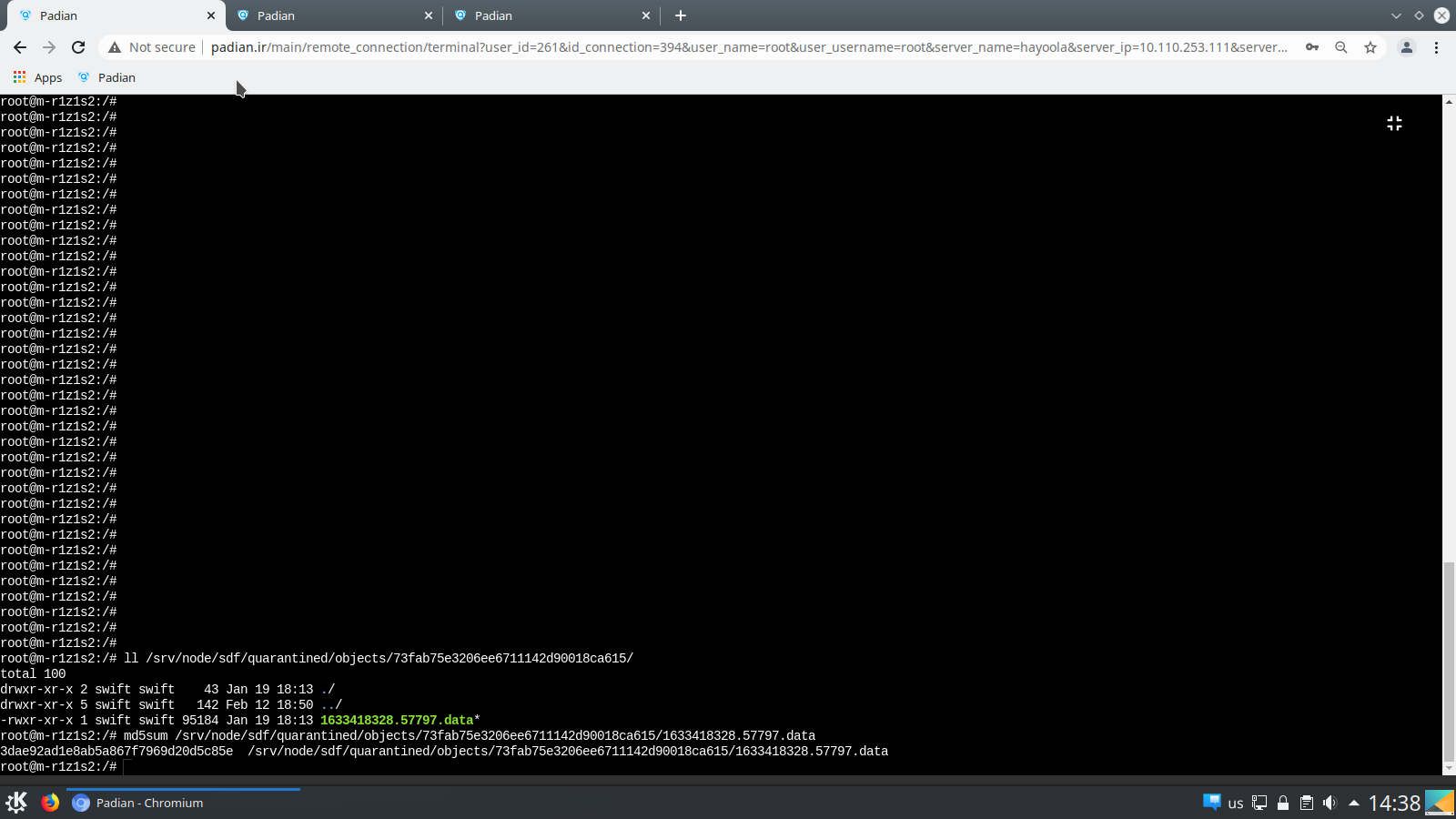Go forward in browser history
This screenshot has height=819, width=1456.
pyautogui.click(x=49, y=47)
